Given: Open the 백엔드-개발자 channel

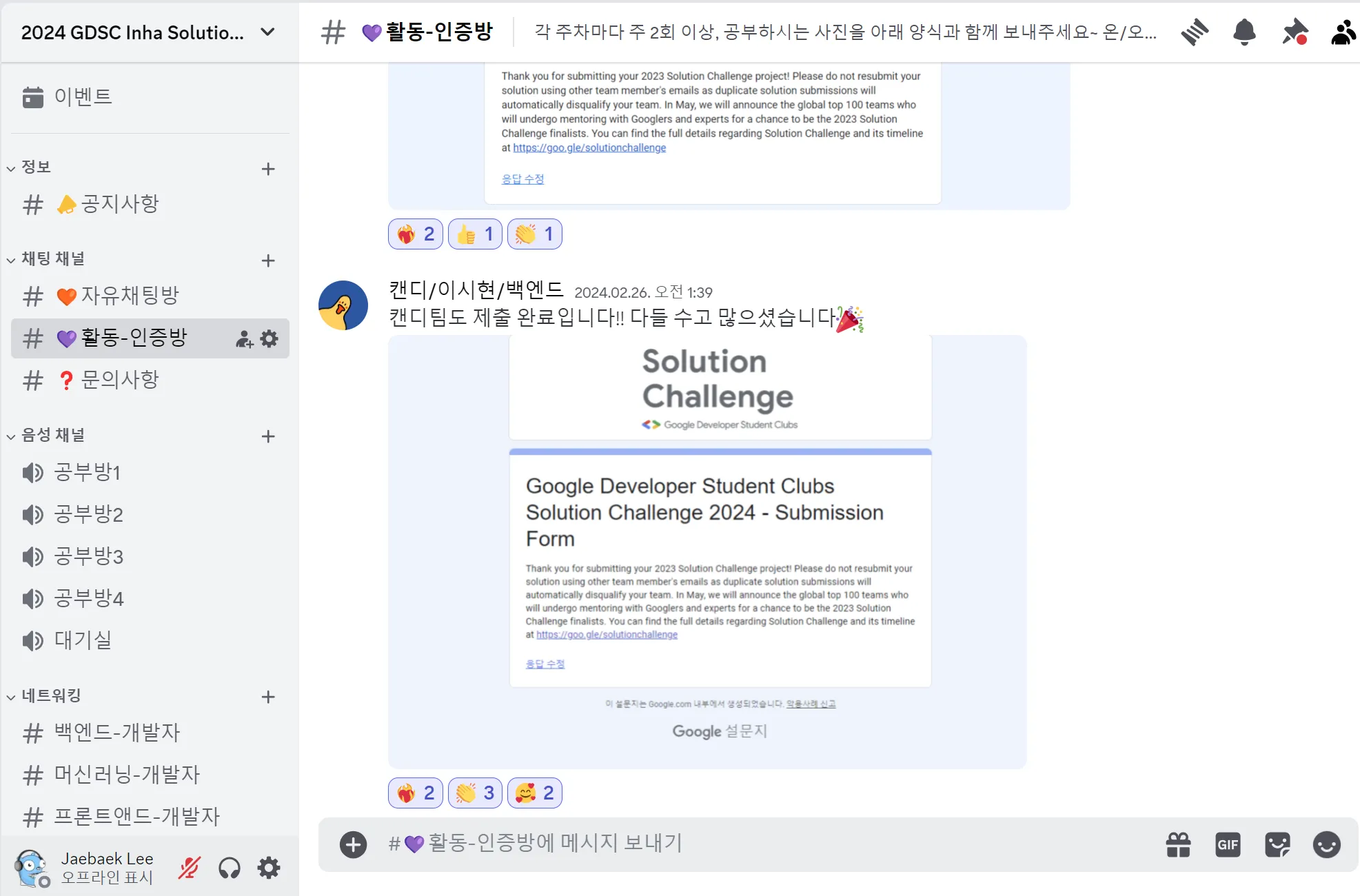Looking at the screenshot, I should (x=150, y=733).
